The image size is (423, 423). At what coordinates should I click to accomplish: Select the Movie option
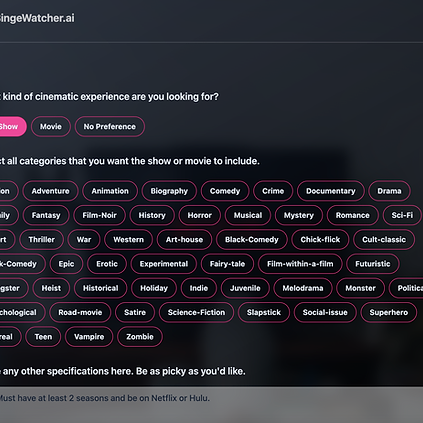[51, 127]
